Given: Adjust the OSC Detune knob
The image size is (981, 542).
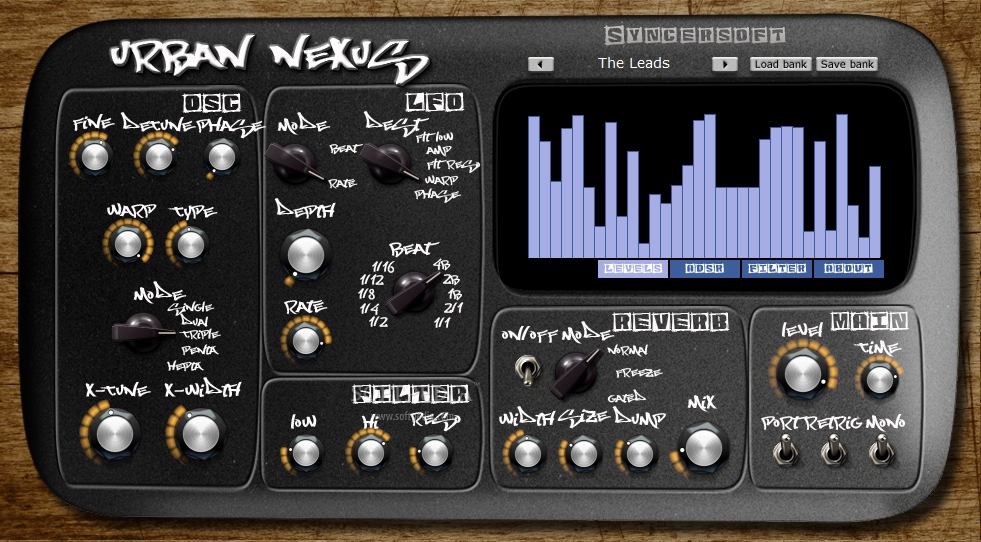Looking at the screenshot, I should click(x=158, y=156).
